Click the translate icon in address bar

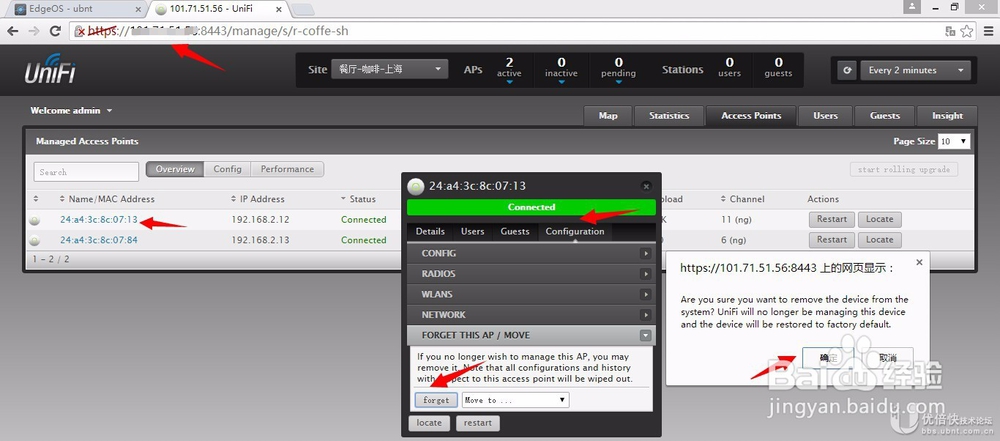[950, 31]
